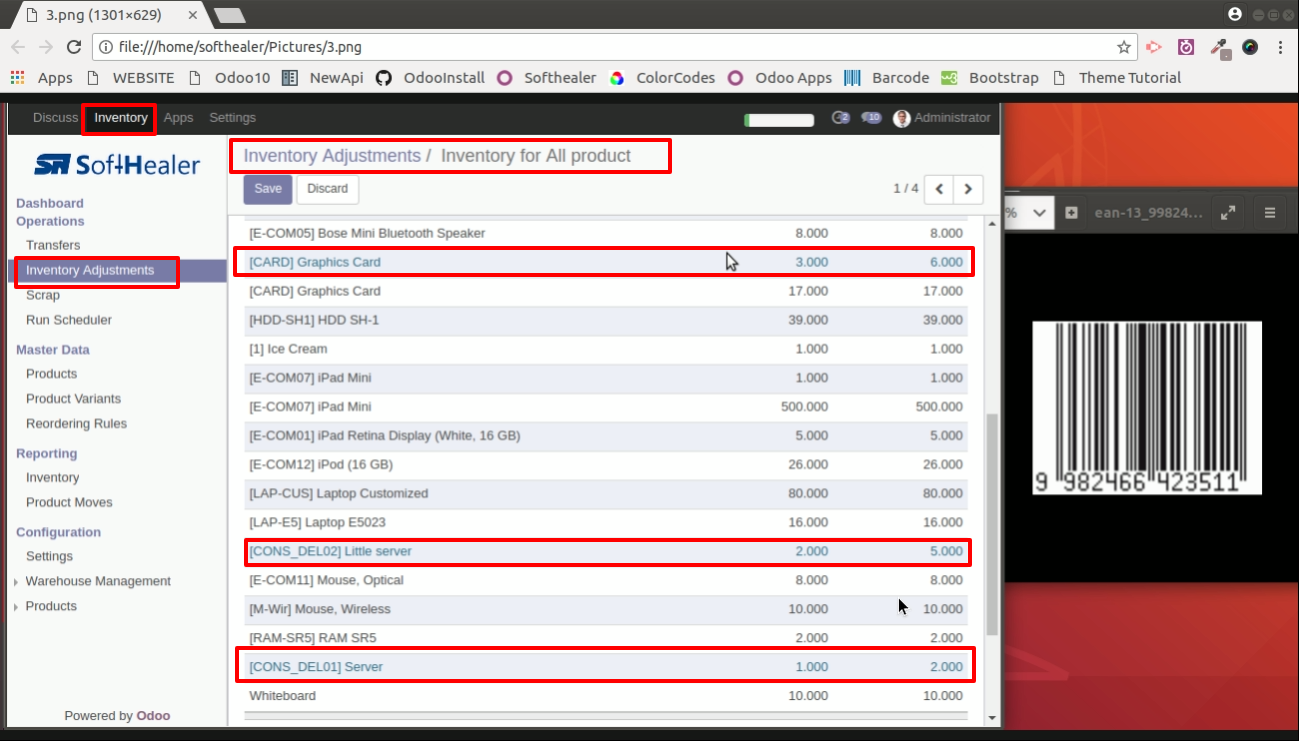The width and height of the screenshot is (1299, 741).
Task: Toggle fullscreen in the image viewer window
Action: click(x=1228, y=212)
